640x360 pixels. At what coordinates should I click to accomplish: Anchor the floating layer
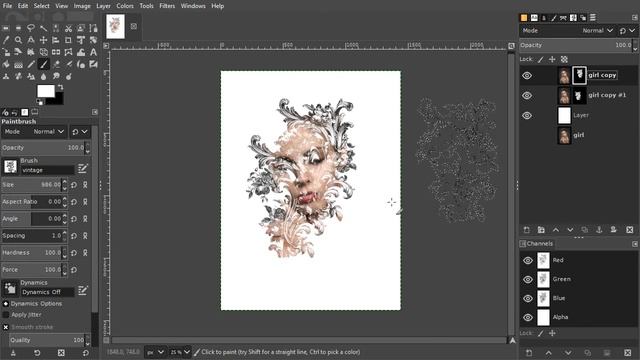click(x=599, y=230)
